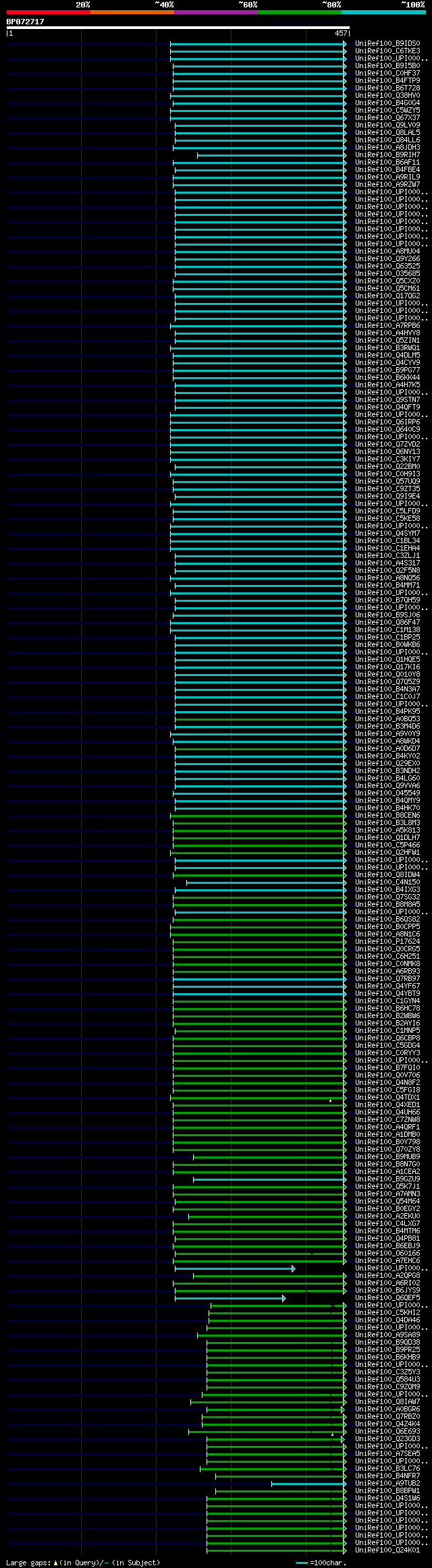This screenshot has height=1568, width=432.
Task: Select UniRef100_Q7RB97 label
Action: (387, 979)
